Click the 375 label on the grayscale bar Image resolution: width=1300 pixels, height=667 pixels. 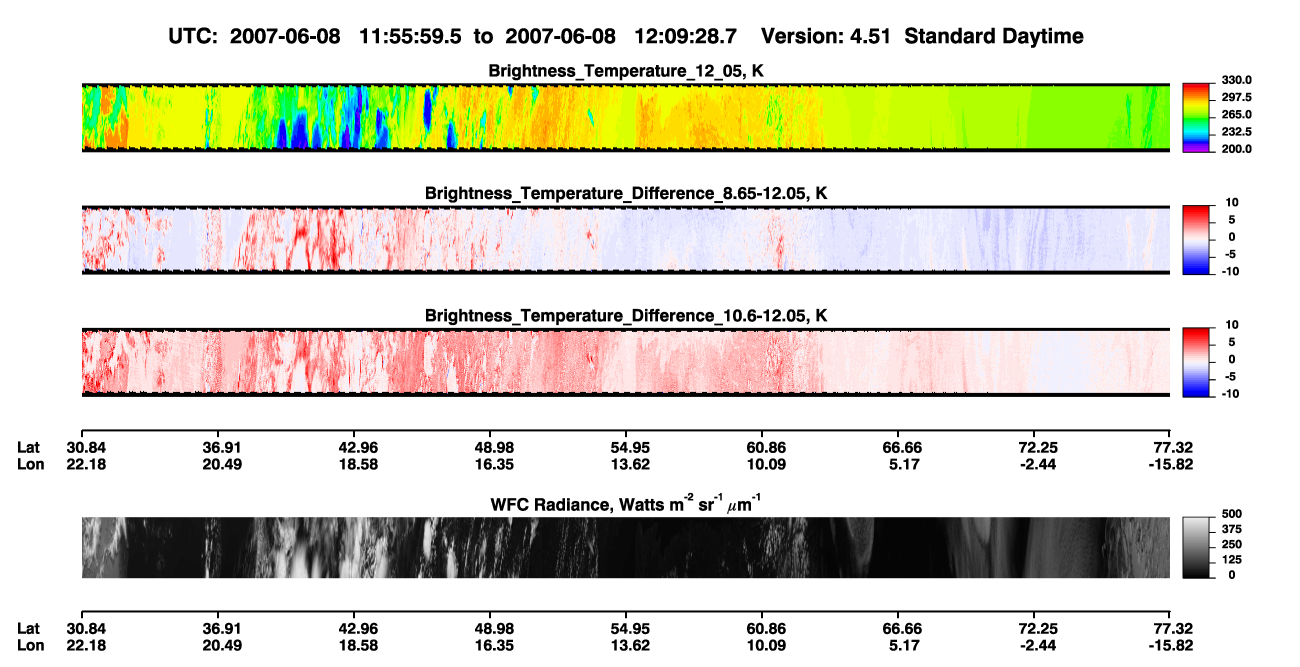tap(1232, 529)
